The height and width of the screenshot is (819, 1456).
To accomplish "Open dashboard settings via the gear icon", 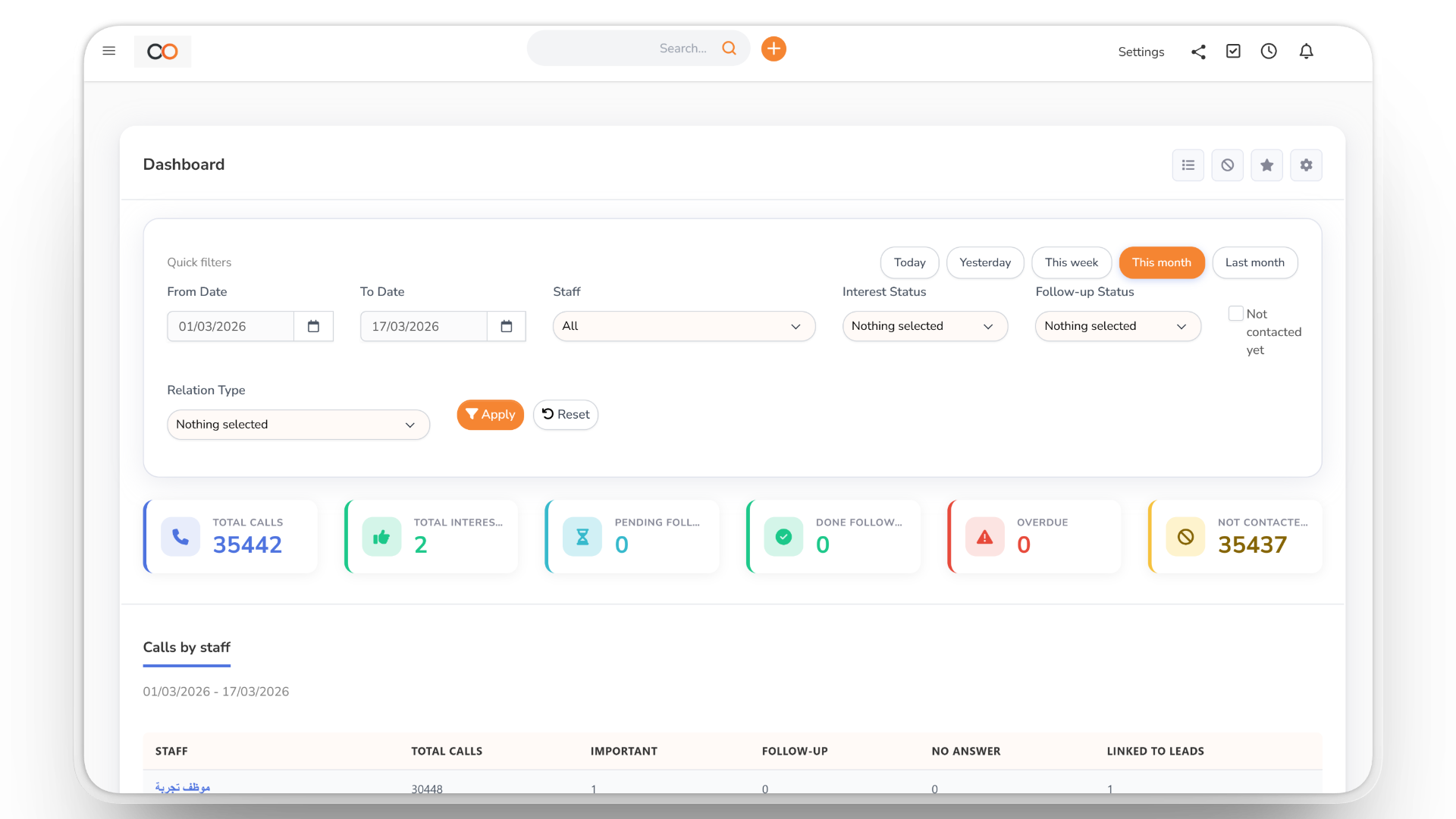I will pyautogui.click(x=1306, y=165).
